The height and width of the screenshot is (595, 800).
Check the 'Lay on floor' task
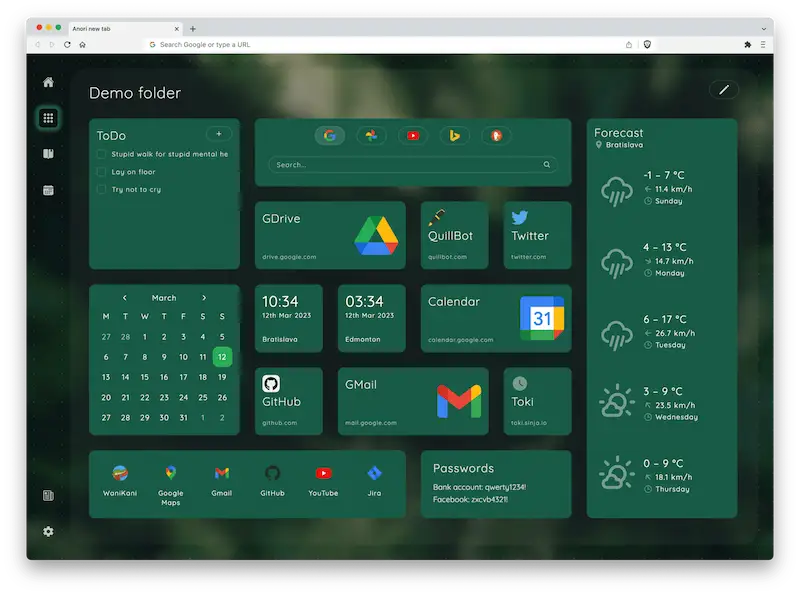(x=102, y=172)
